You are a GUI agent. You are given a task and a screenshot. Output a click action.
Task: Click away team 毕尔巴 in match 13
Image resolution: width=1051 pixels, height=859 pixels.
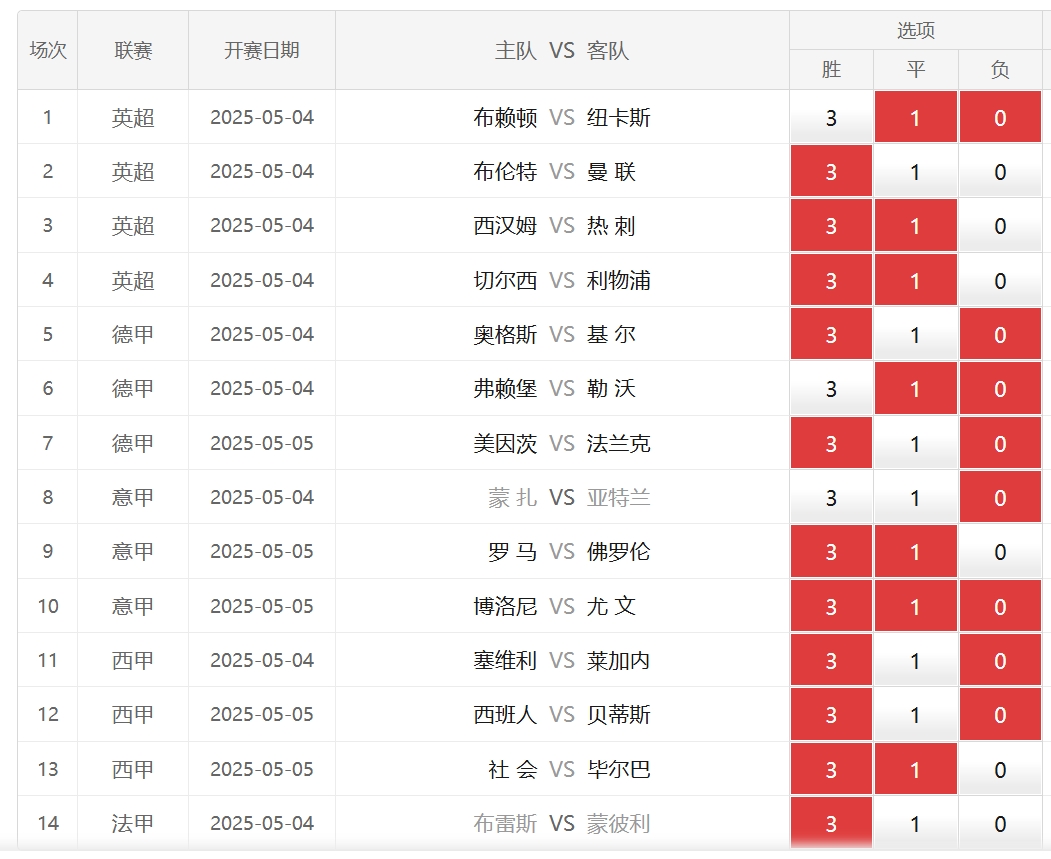click(618, 769)
